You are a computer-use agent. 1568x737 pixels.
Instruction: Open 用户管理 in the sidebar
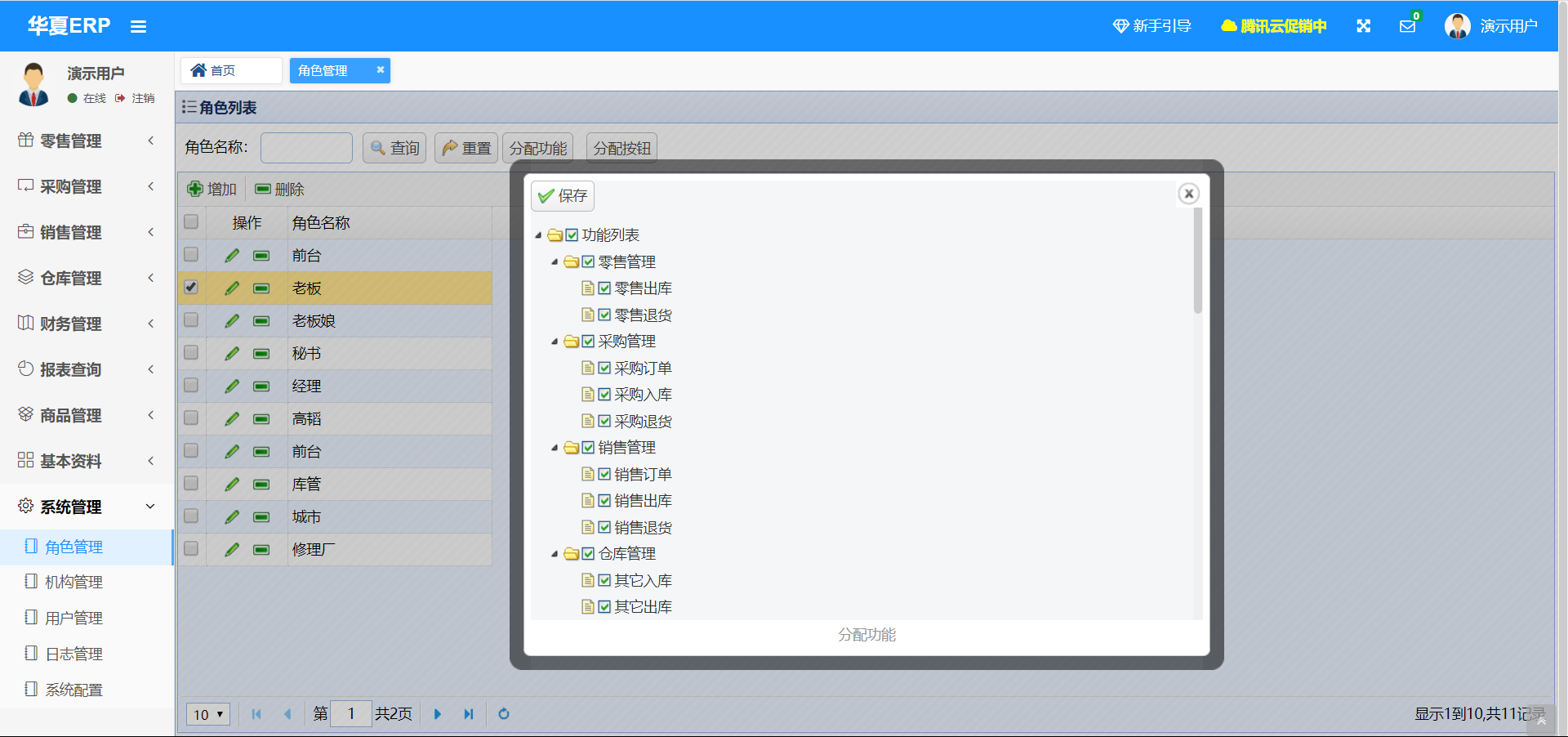tap(87, 618)
